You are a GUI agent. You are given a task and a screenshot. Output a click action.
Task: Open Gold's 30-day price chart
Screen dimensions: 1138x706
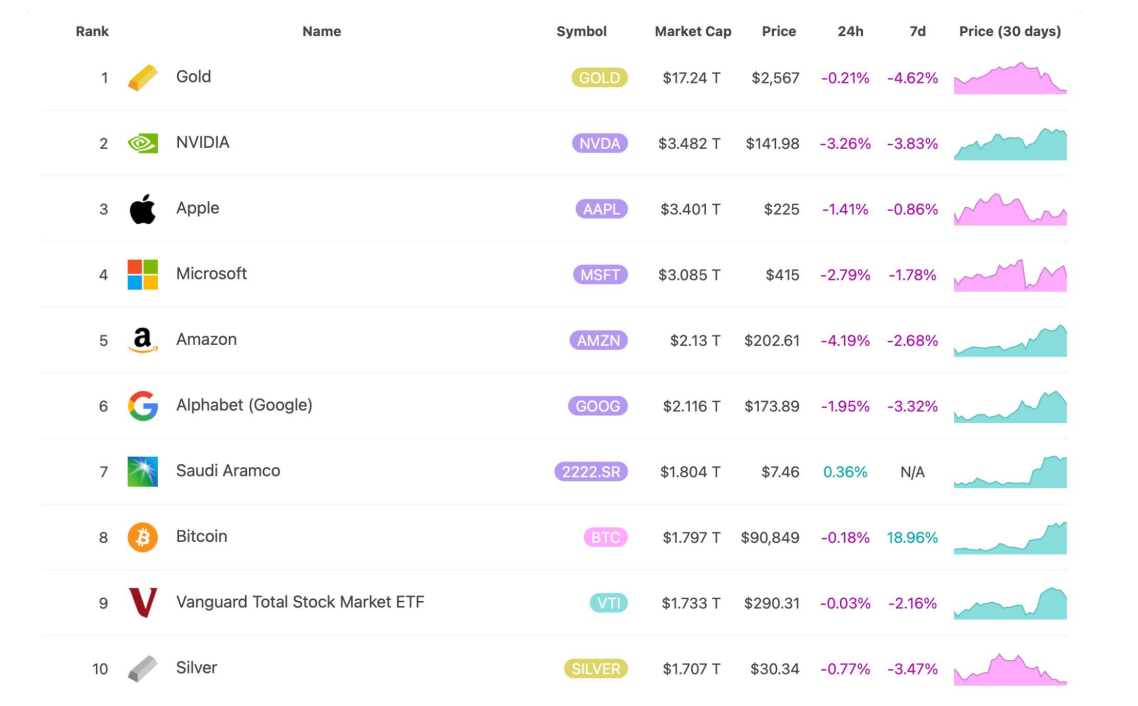tap(1010, 78)
